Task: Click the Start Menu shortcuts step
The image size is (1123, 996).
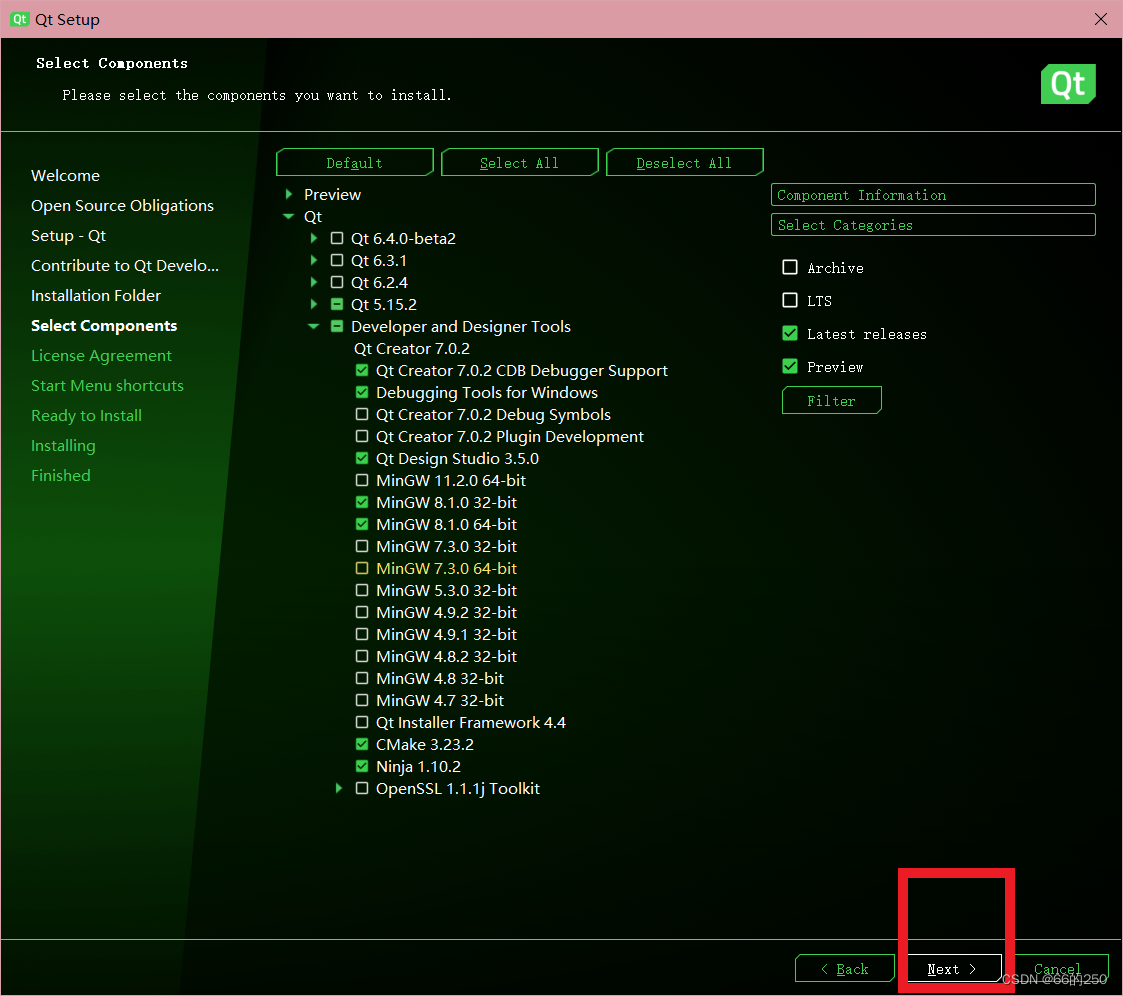Action: pyautogui.click(x=107, y=385)
